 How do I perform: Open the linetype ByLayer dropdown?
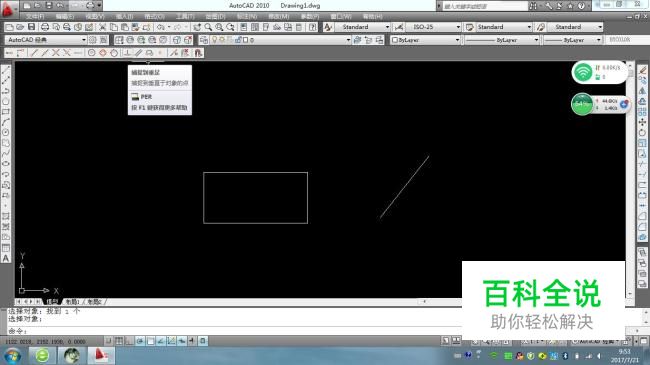click(501, 40)
